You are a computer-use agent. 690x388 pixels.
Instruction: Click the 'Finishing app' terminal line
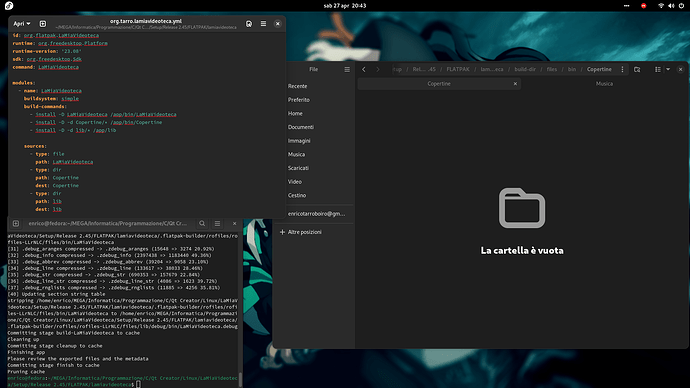pyautogui.click(x=26, y=352)
